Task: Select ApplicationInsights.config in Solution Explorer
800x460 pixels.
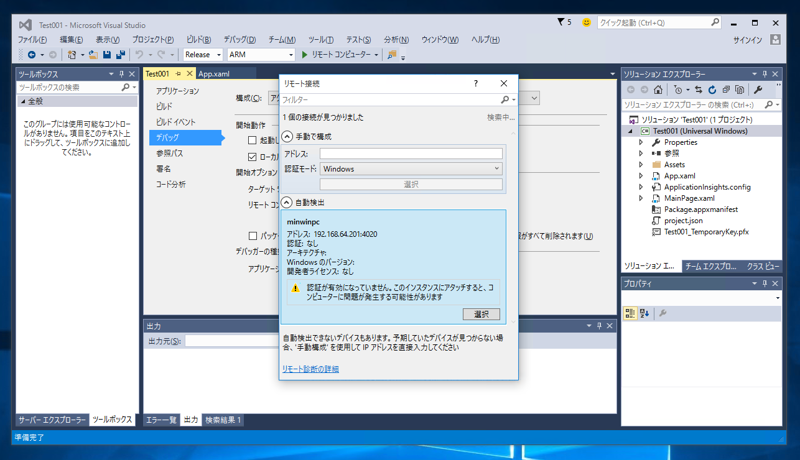Action: click(x=707, y=187)
